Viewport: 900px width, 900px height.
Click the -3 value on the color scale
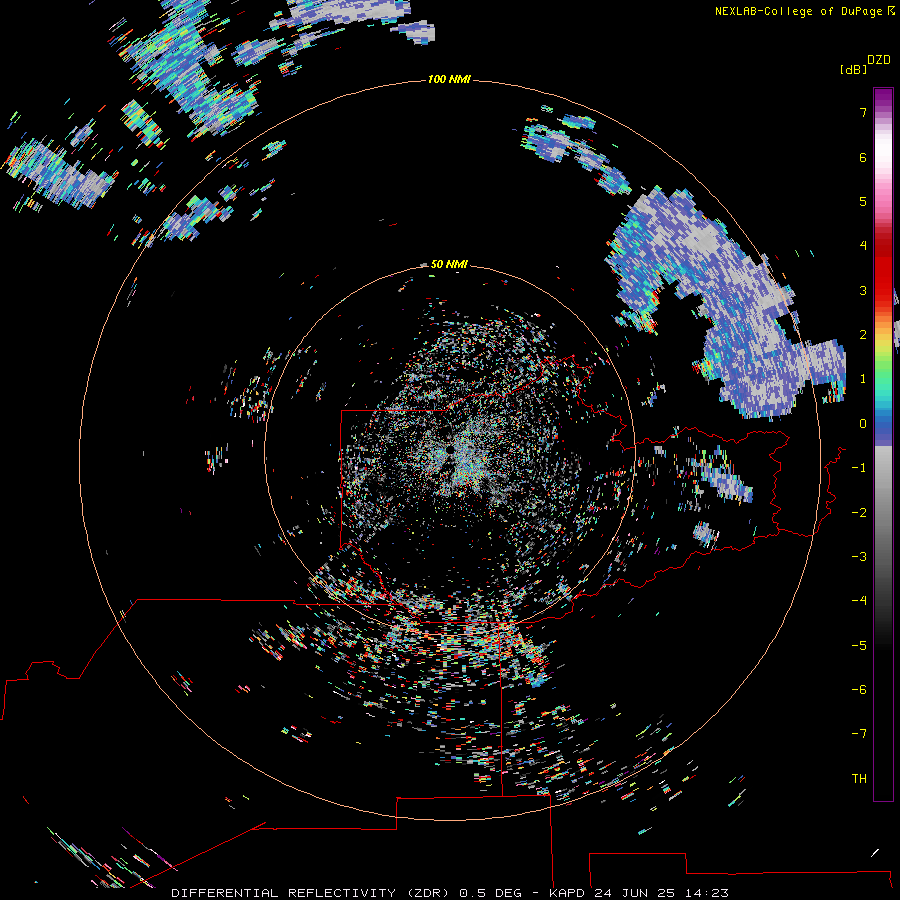coord(859,557)
